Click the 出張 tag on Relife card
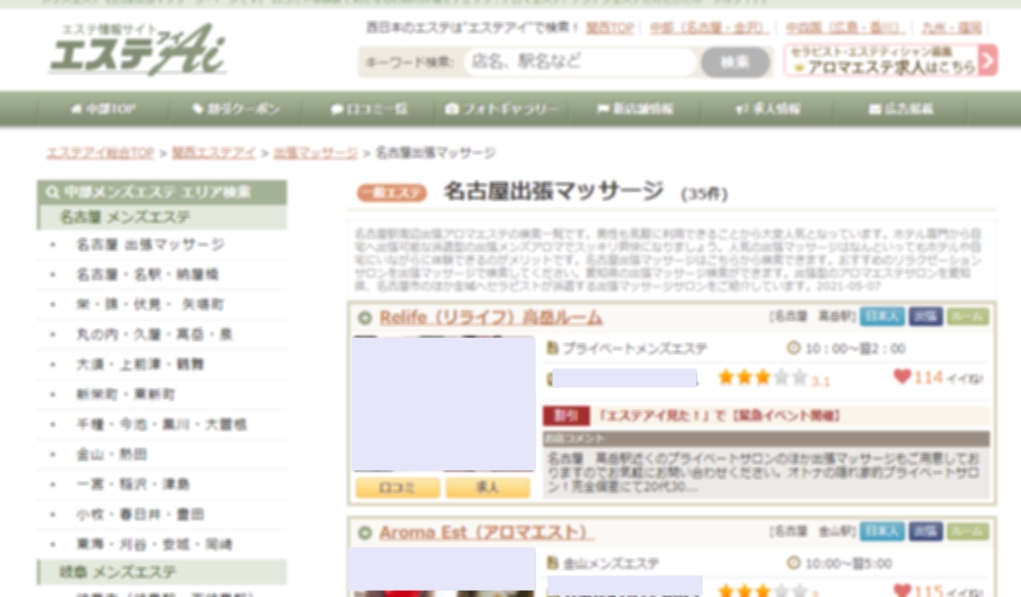Image resolution: width=1021 pixels, height=597 pixels. pos(925,316)
